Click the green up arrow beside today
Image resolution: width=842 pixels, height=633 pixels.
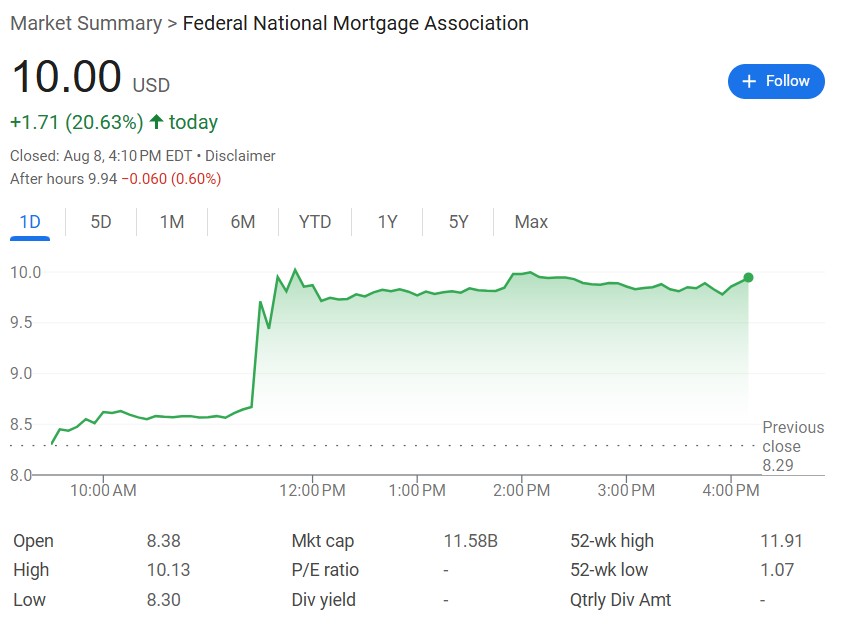[156, 122]
